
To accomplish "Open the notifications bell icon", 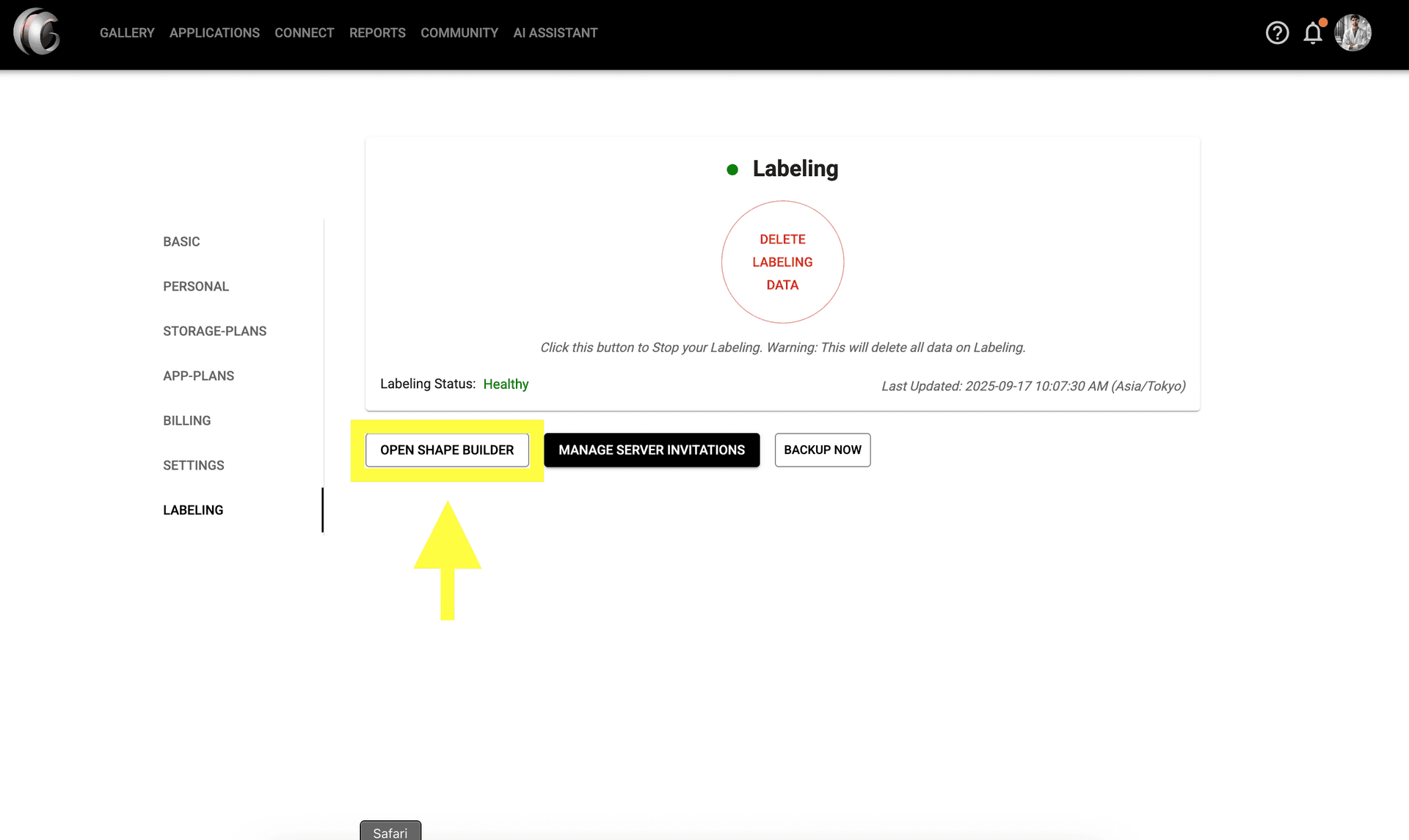I will 1313,33.
